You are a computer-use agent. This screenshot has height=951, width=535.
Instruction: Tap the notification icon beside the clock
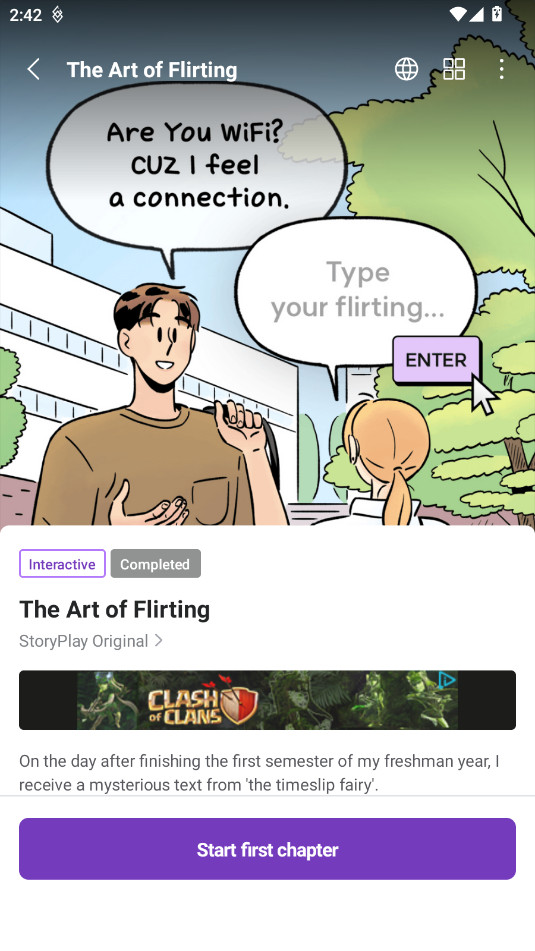tap(57, 15)
